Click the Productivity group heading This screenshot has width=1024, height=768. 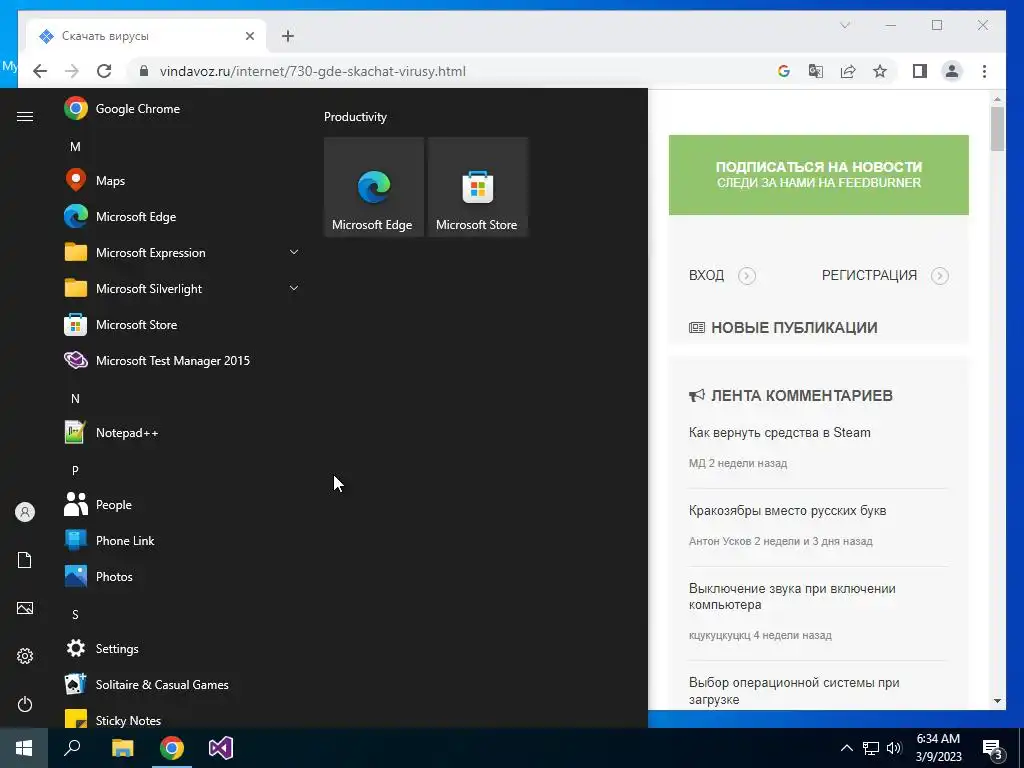click(x=355, y=117)
